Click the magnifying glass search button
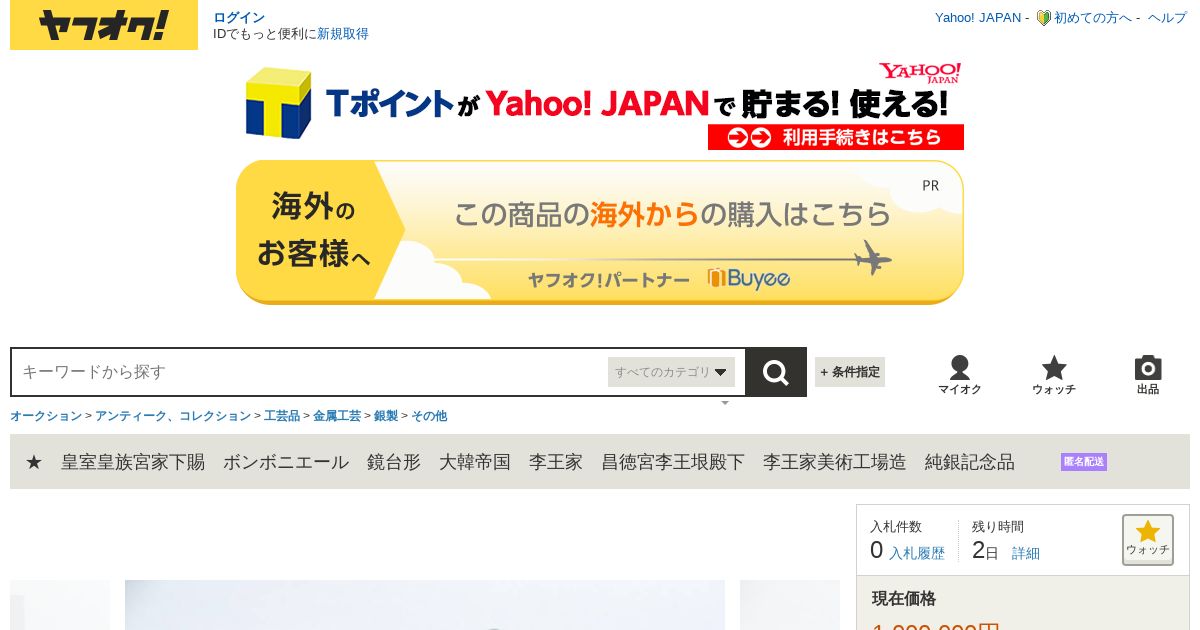The height and width of the screenshot is (630, 1200). (776, 372)
